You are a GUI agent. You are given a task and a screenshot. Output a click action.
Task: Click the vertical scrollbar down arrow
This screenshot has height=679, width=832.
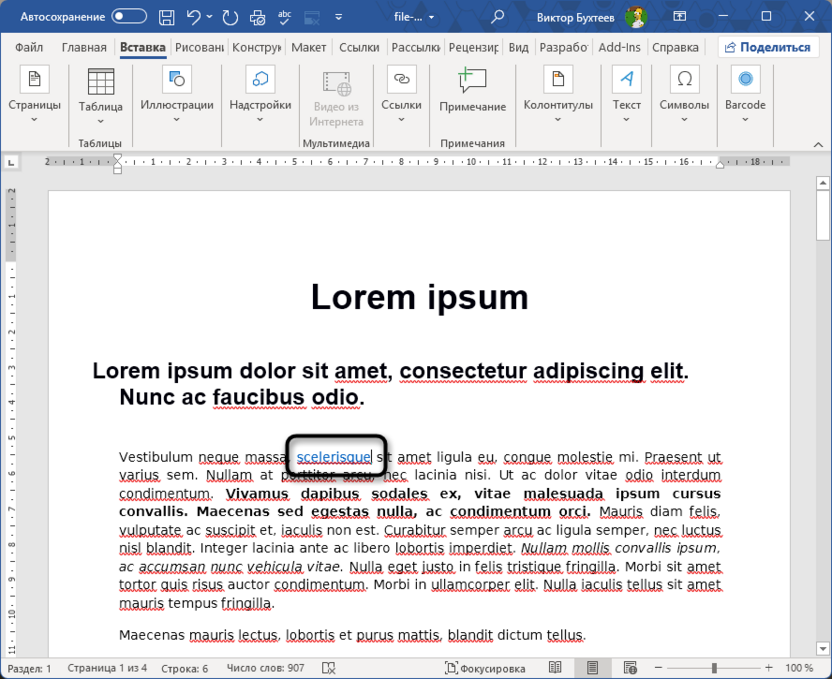coord(822,648)
